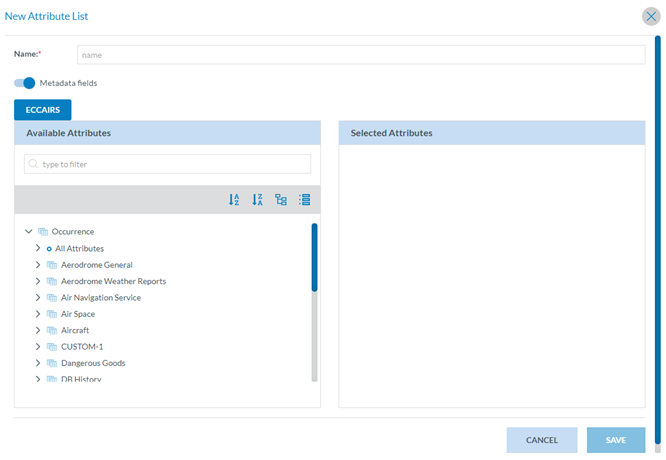Close the New Attribute List dialog
Screen dimensions: 666x460
click(650, 16)
